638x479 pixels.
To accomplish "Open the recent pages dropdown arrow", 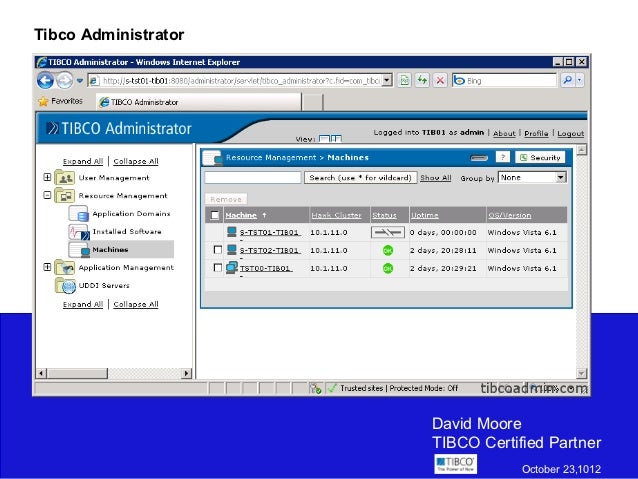I will pyautogui.click(x=80, y=81).
